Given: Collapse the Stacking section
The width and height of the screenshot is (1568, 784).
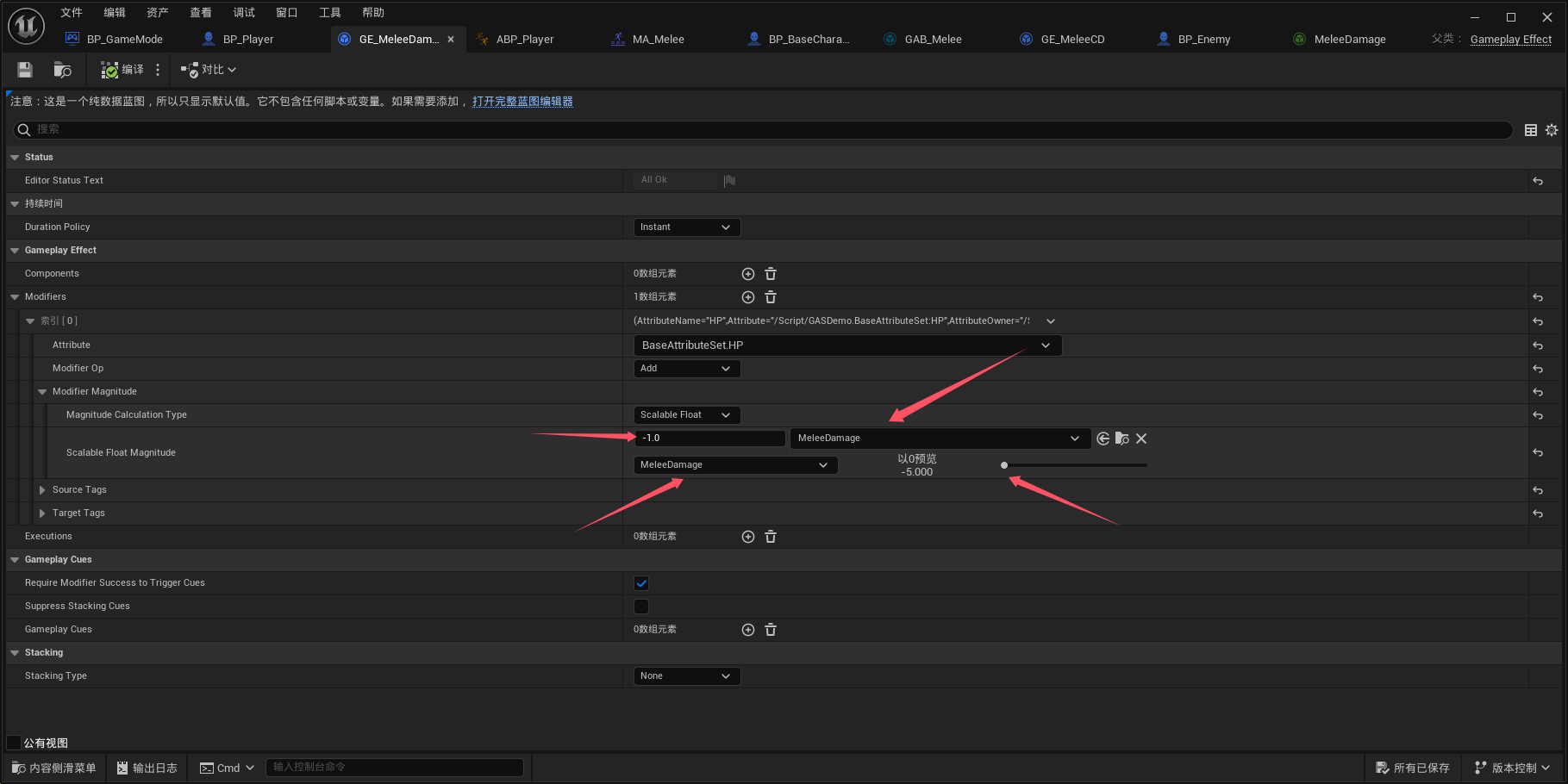Looking at the screenshot, I should click(x=15, y=653).
